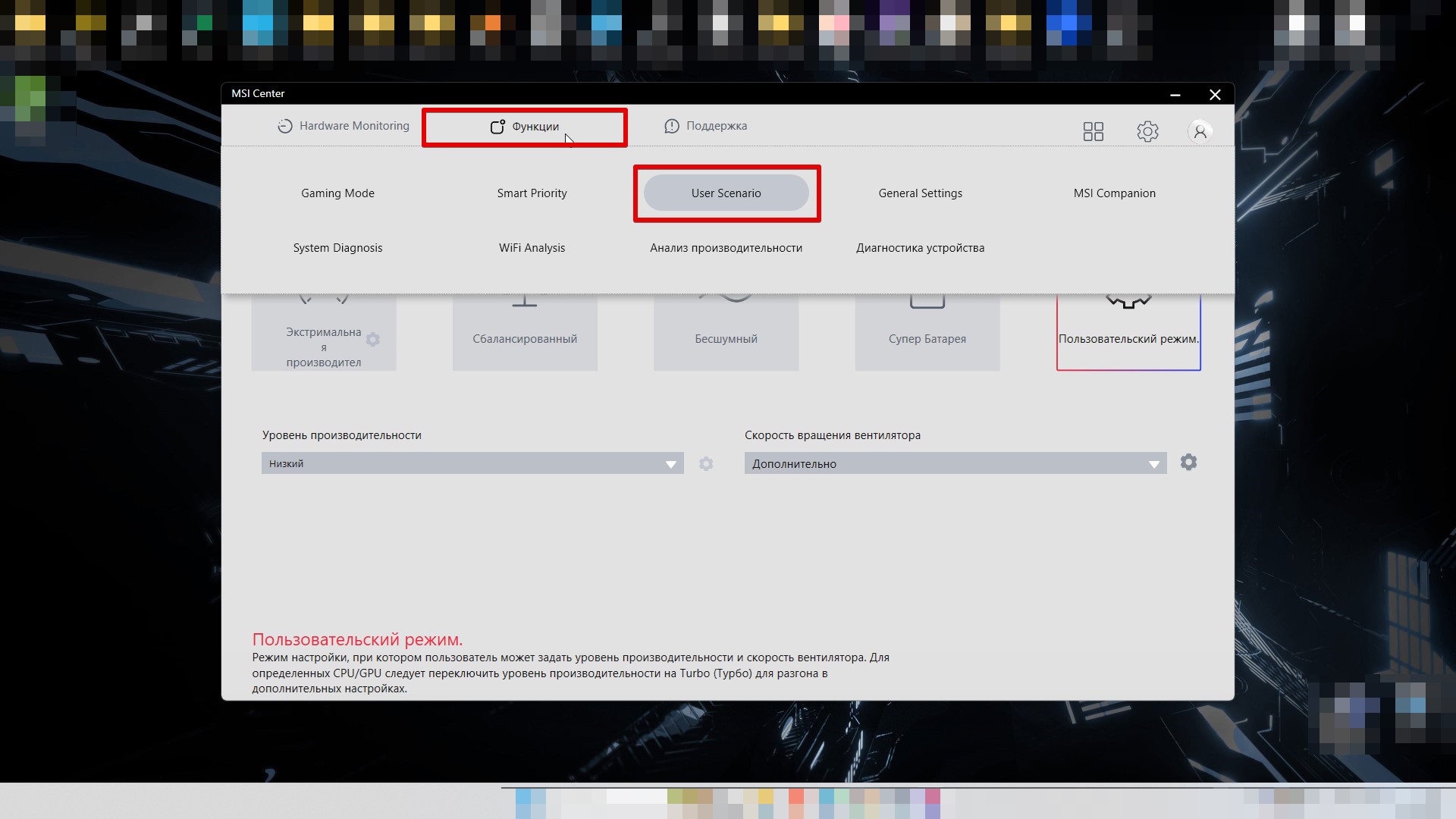Screen dimensions: 1456x819
Task: Choose the Супер Батарея scenario card
Action: tap(927, 332)
